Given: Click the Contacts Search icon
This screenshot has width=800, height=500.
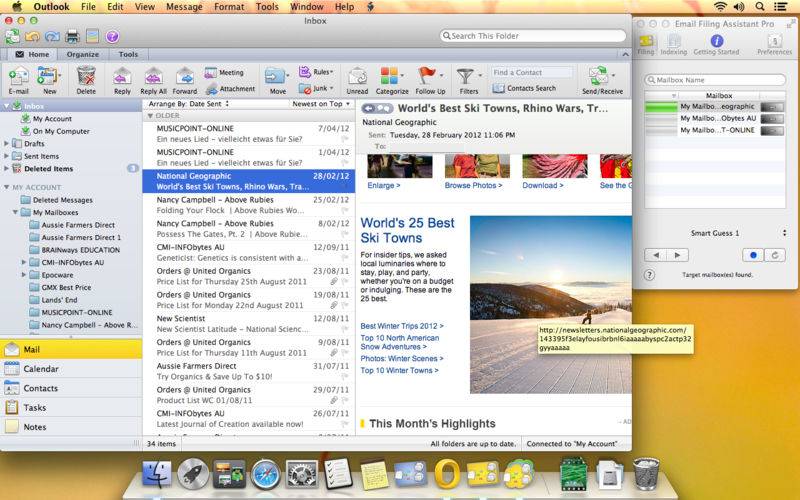Looking at the screenshot, I should click(x=498, y=88).
